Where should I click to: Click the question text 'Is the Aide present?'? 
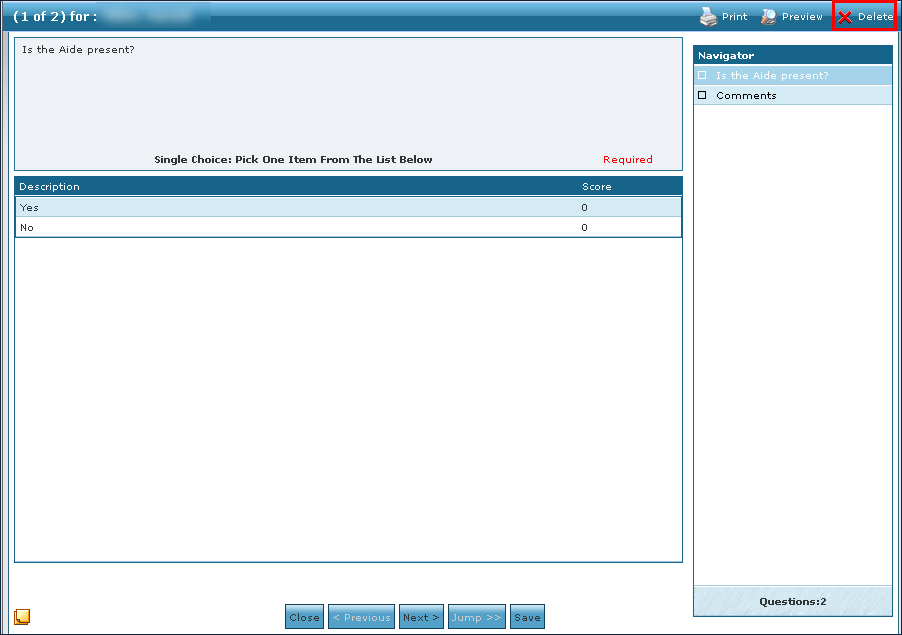pos(78,49)
